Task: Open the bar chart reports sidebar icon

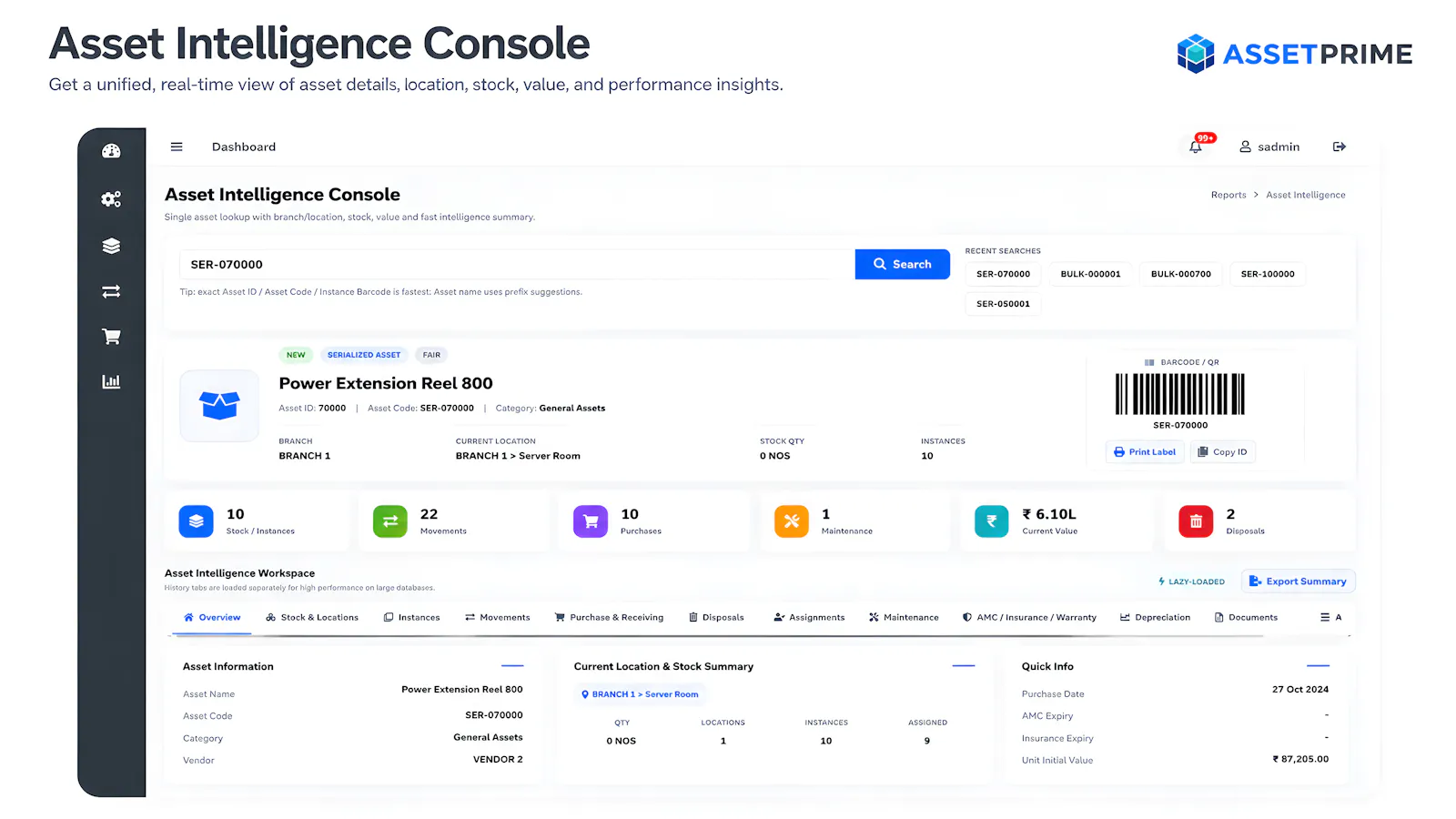Action: click(x=111, y=381)
